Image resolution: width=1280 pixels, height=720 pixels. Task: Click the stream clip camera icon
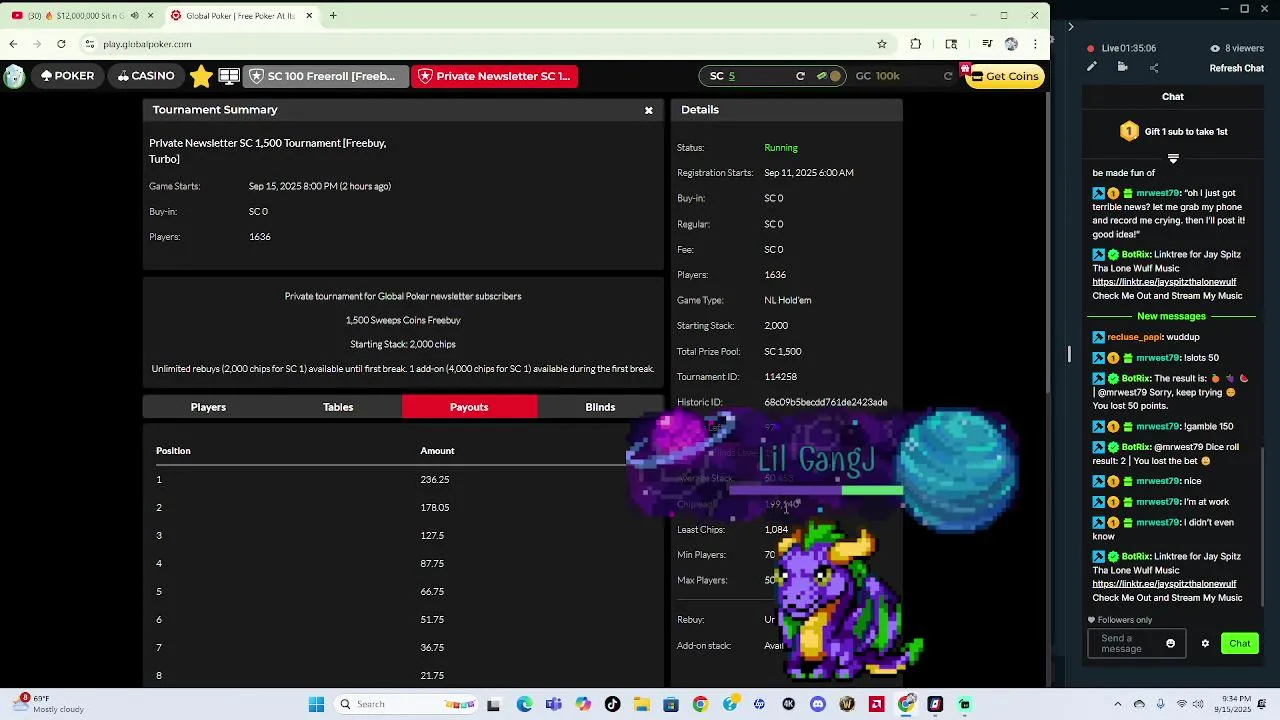(x=1123, y=68)
